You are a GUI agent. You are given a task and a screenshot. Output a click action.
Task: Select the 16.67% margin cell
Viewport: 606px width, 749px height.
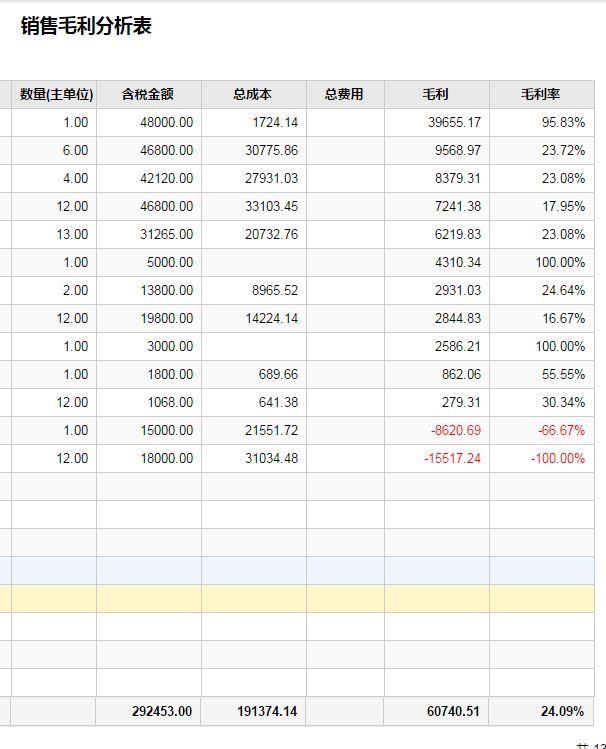tap(542, 319)
